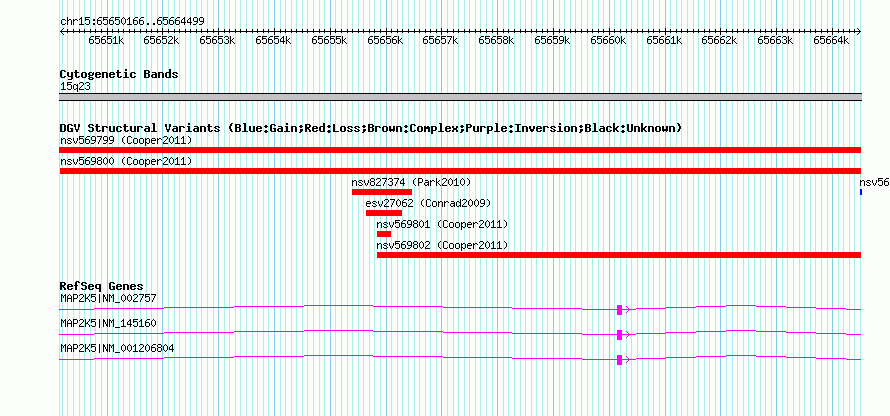Click the 65657k ruler tick label
Viewport: 890px width, 416px height.
pyautogui.click(x=441, y=40)
